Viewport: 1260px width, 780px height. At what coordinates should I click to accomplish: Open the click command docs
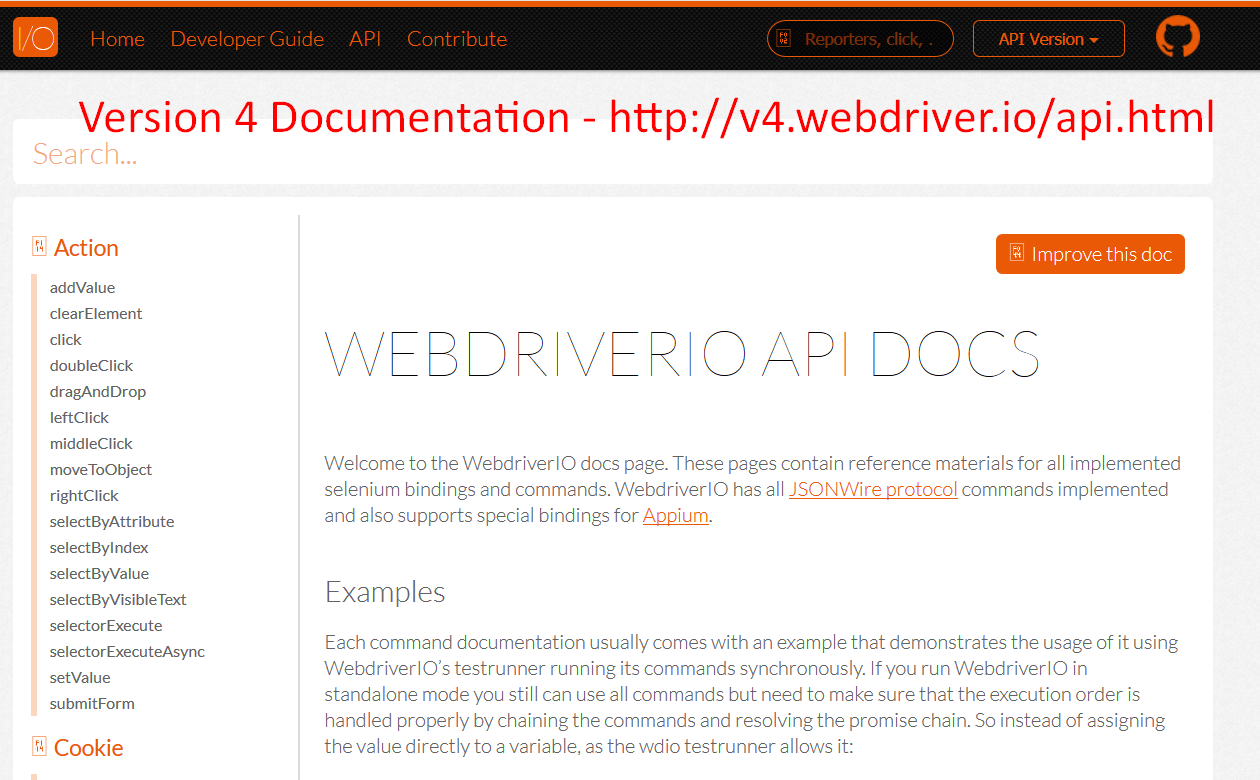[66, 340]
